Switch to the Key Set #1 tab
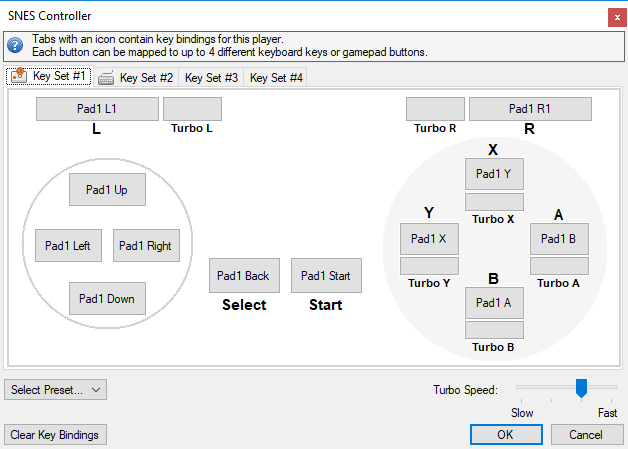 [49, 76]
